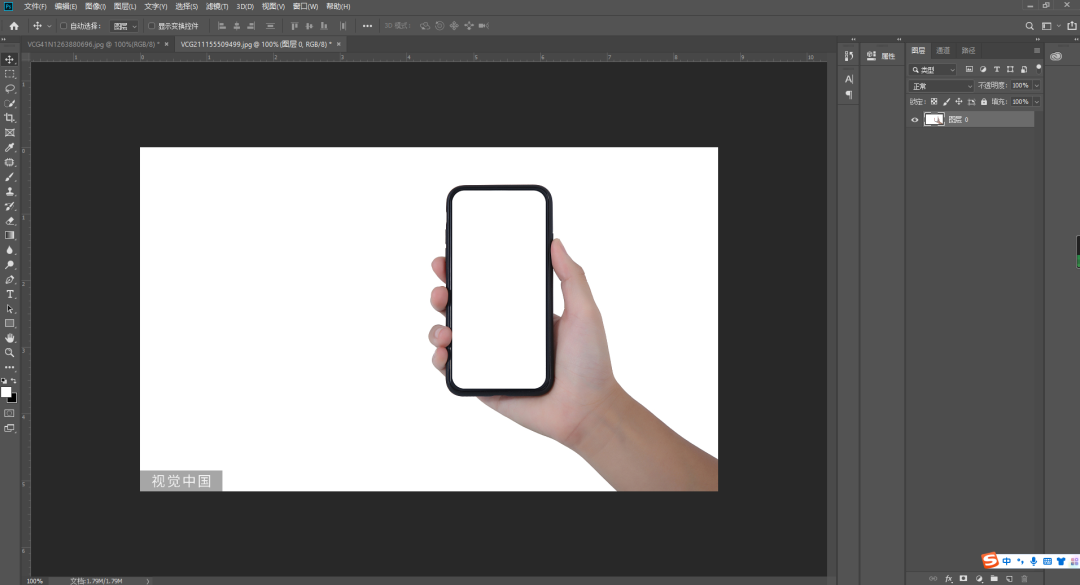Click the lock all layer icon
The height and width of the screenshot is (585, 1080).
983,102
